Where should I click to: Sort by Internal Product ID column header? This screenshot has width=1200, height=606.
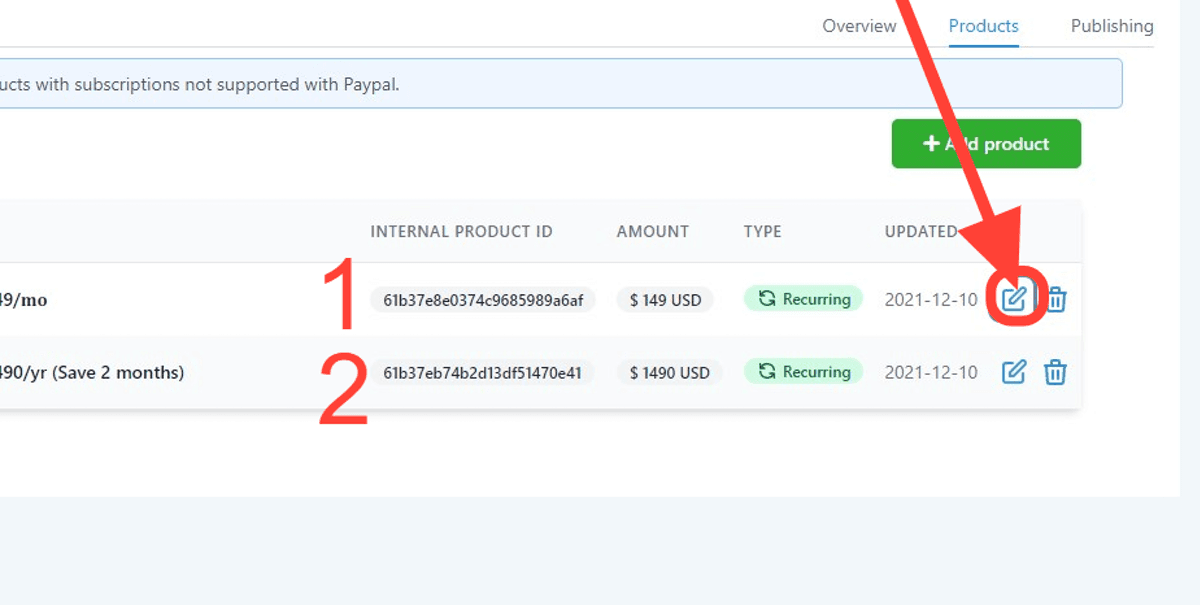(461, 231)
